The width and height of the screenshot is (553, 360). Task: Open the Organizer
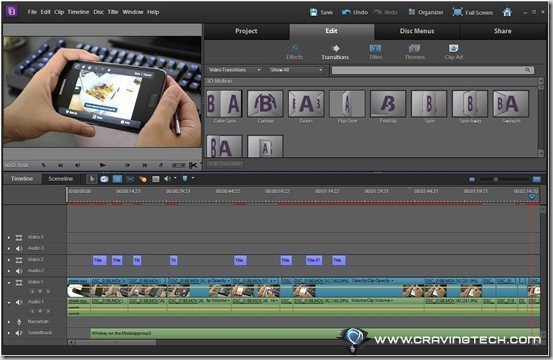pos(425,12)
